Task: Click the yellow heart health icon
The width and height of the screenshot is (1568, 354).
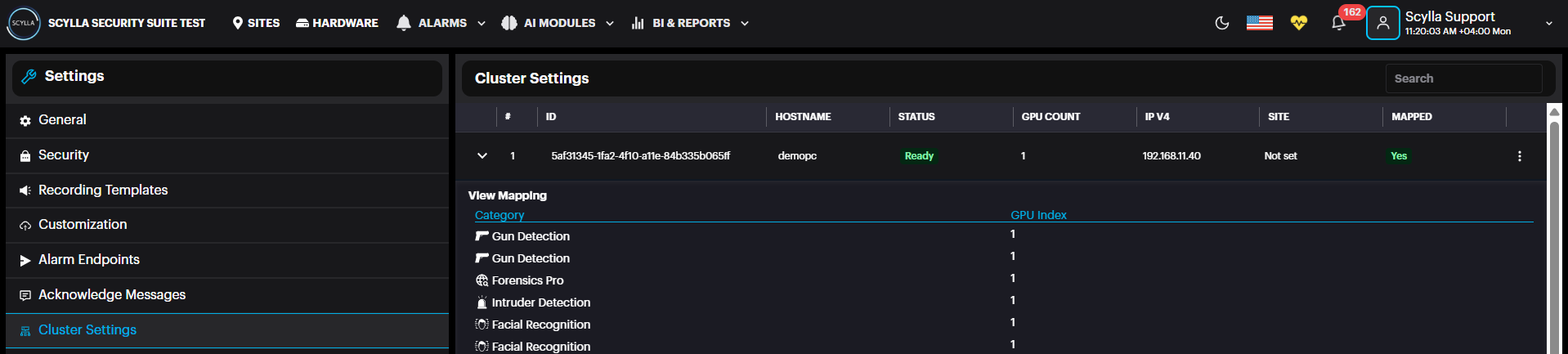Action: click(x=1298, y=23)
